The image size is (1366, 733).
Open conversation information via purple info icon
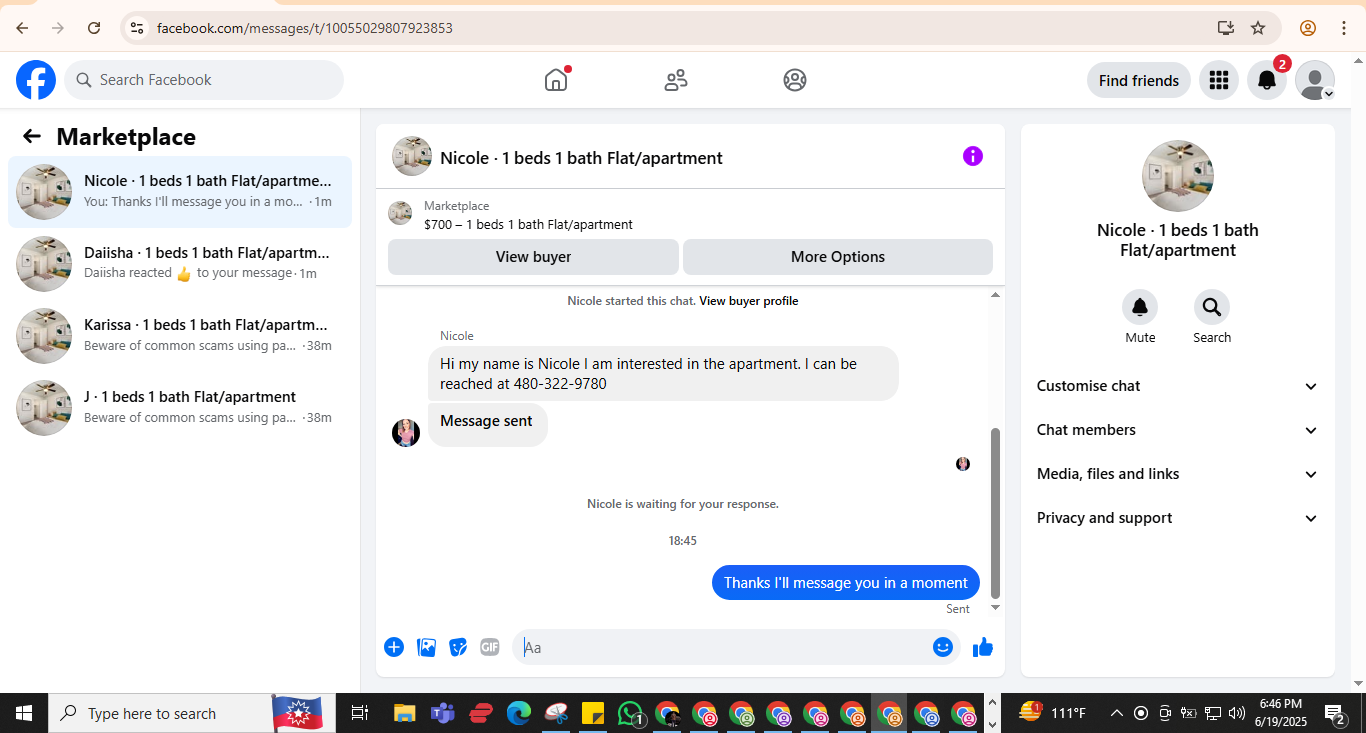973,156
